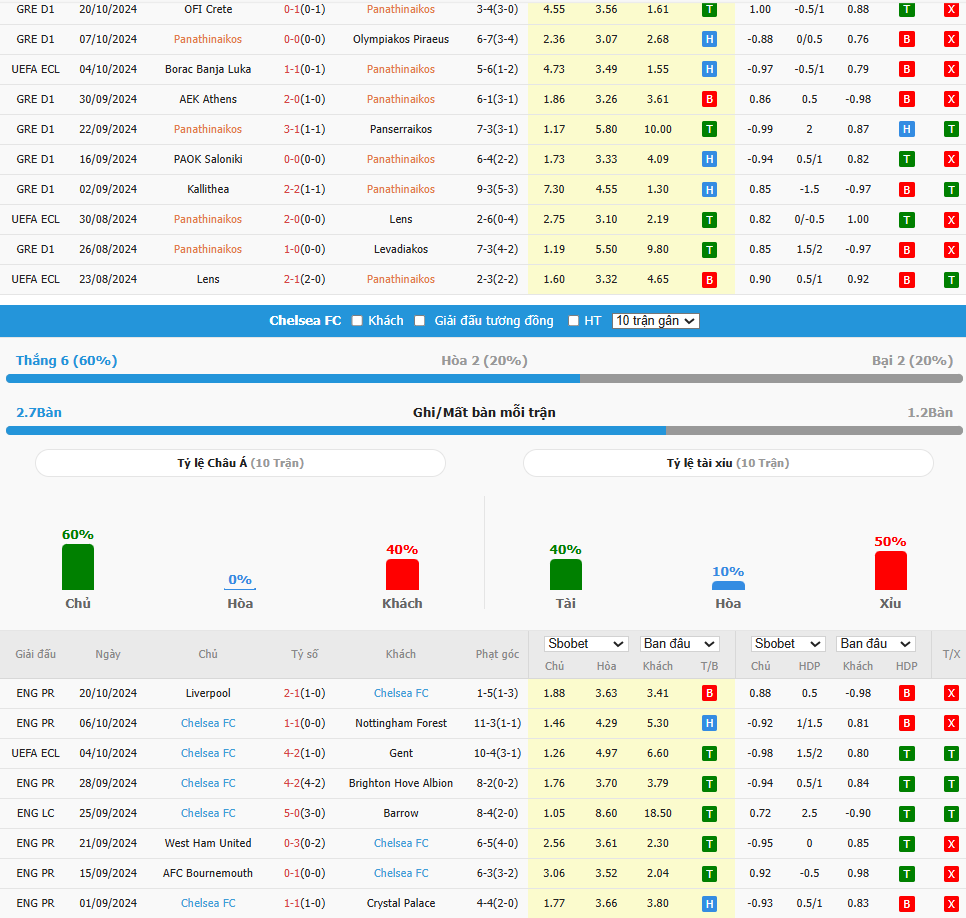The height and width of the screenshot is (918, 966).
Task: Click the red B badge in Levadiakos row
Action: [906, 250]
